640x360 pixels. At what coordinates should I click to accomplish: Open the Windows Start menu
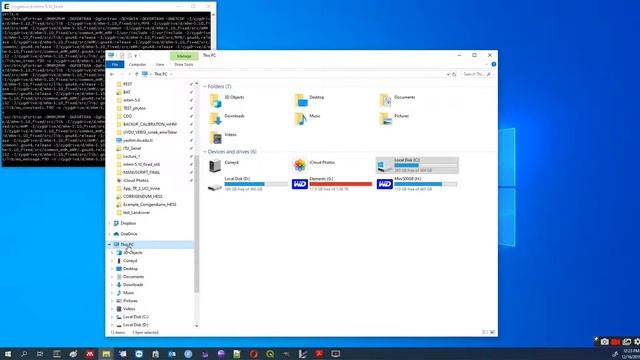coord(8,354)
